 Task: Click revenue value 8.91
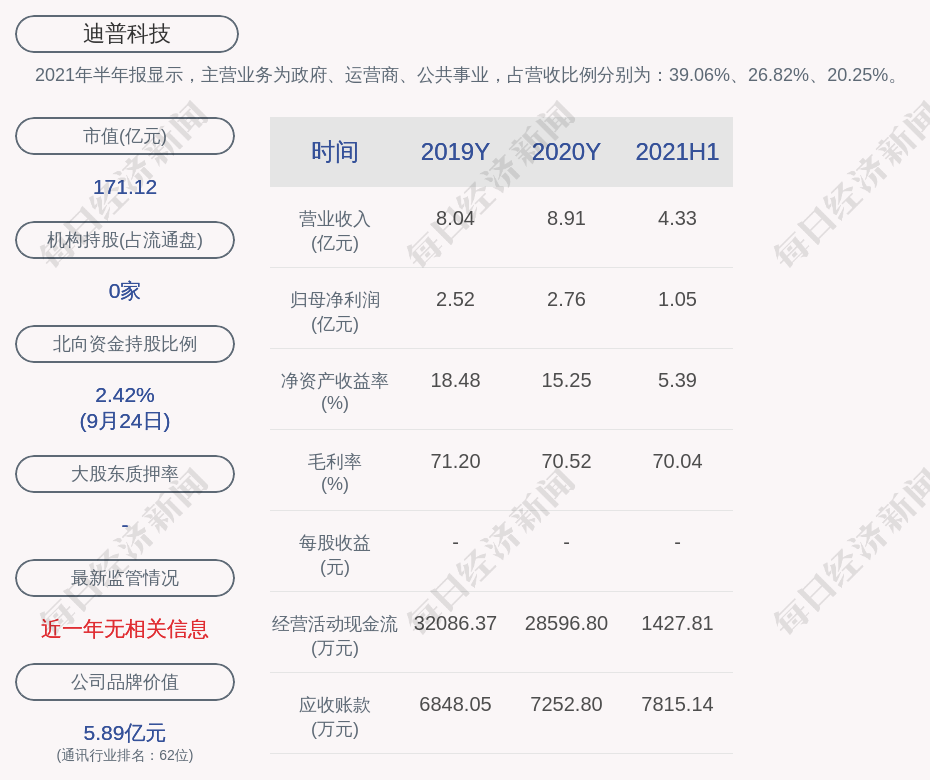566,218
